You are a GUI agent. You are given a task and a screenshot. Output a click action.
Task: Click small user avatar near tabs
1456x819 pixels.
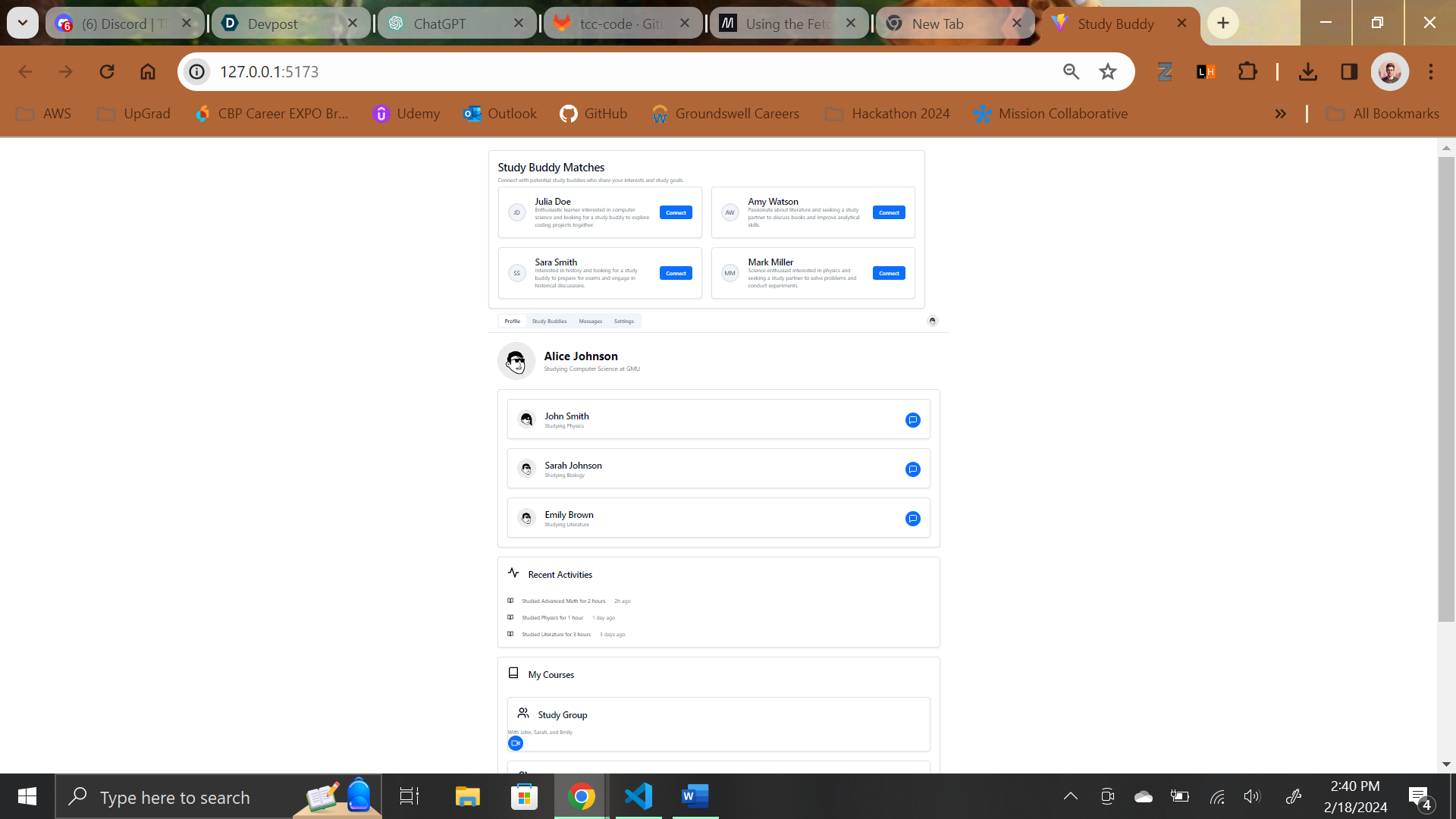tap(932, 321)
